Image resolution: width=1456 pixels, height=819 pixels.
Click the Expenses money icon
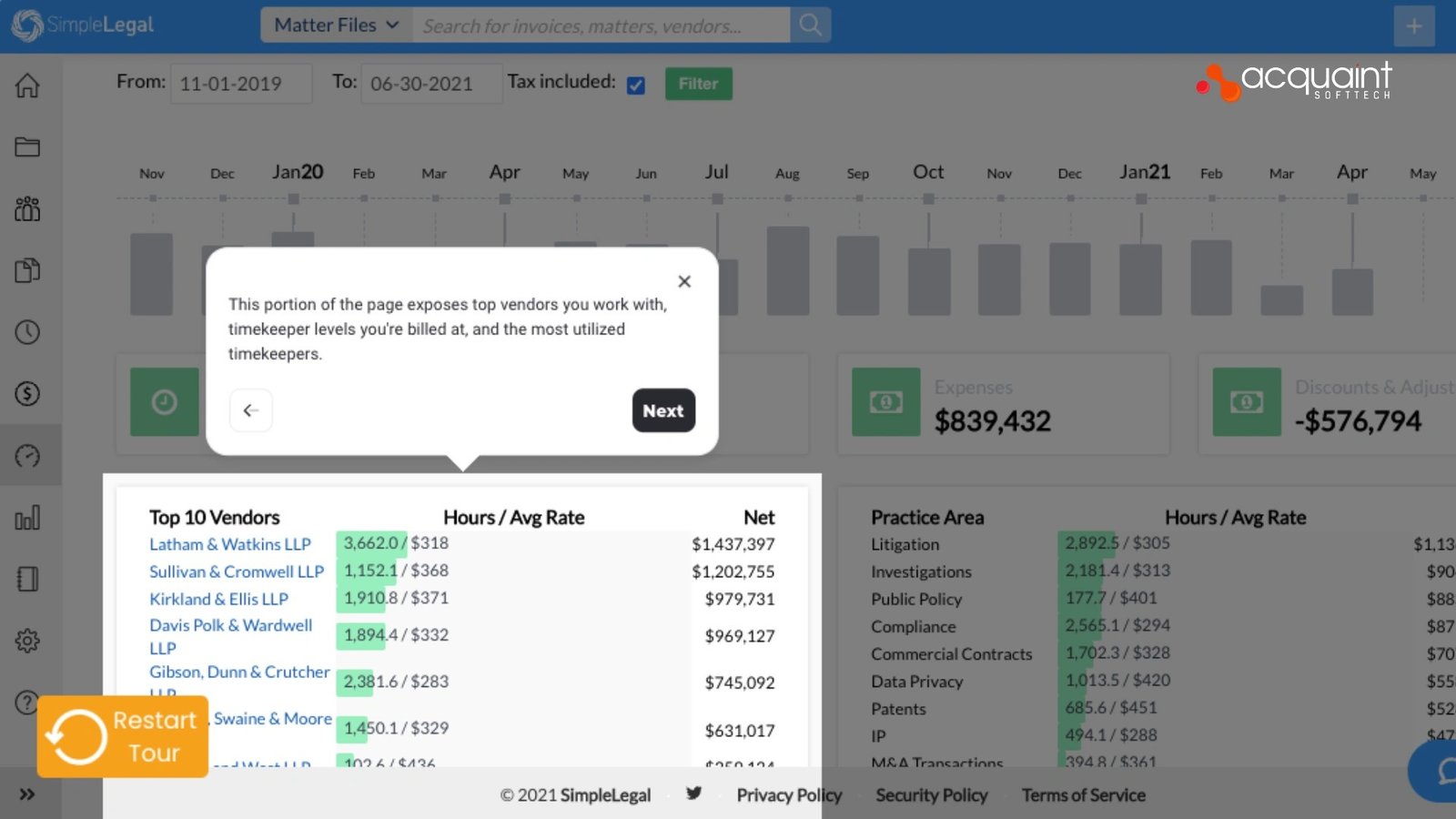pyautogui.click(x=886, y=401)
